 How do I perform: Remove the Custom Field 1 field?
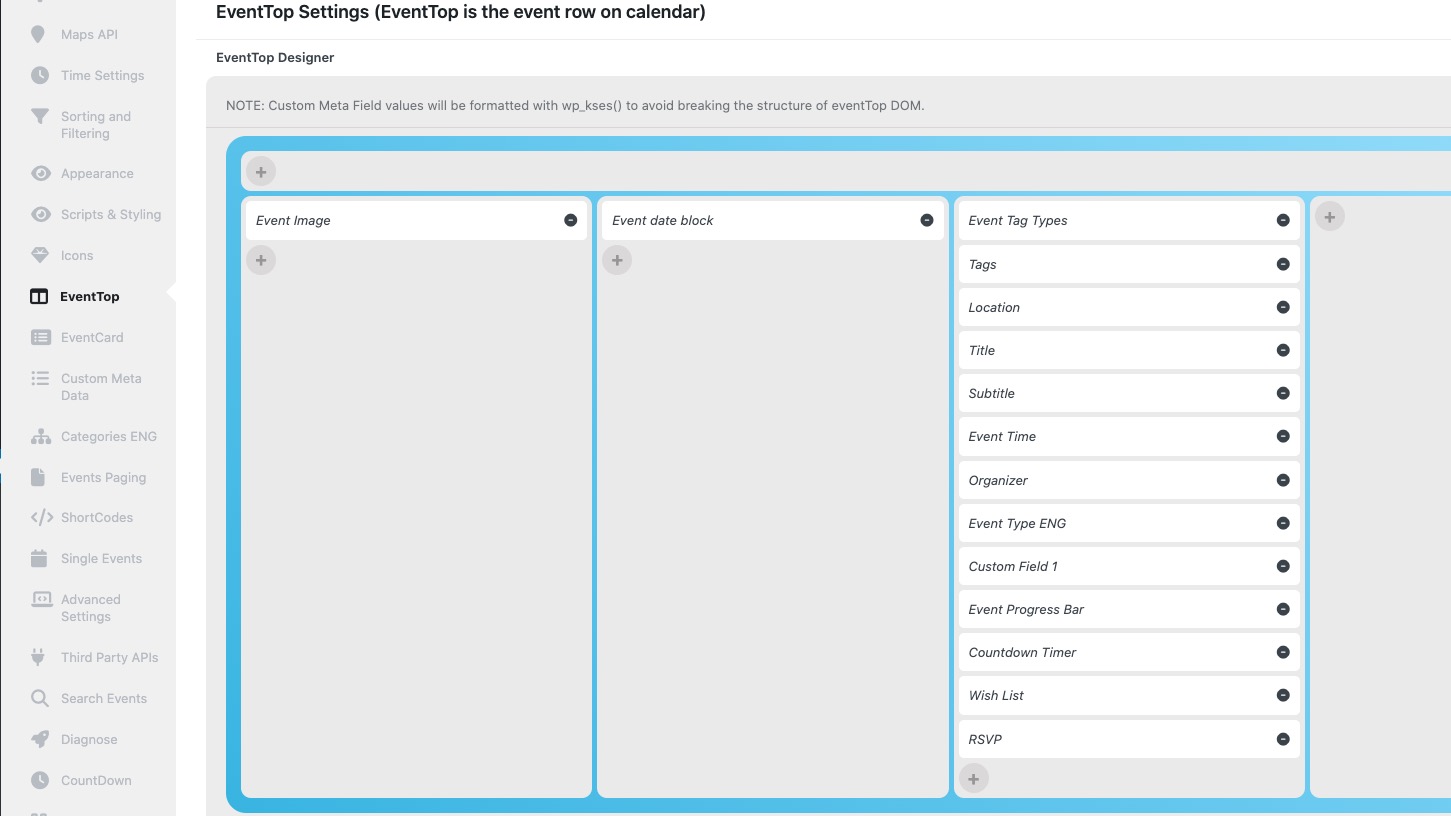coord(1283,567)
